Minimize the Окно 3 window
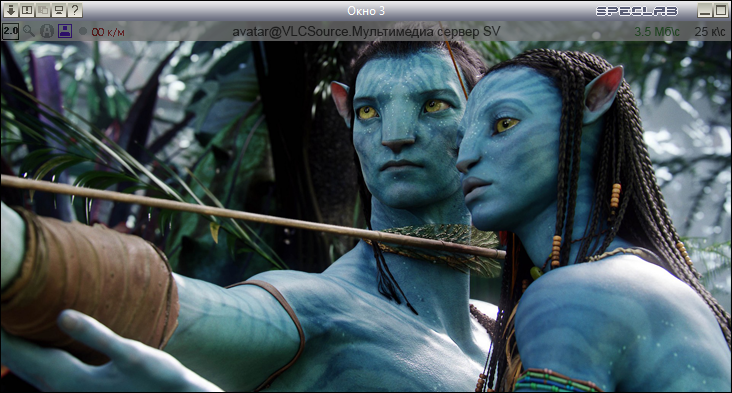The height and width of the screenshot is (393, 732). [705, 10]
